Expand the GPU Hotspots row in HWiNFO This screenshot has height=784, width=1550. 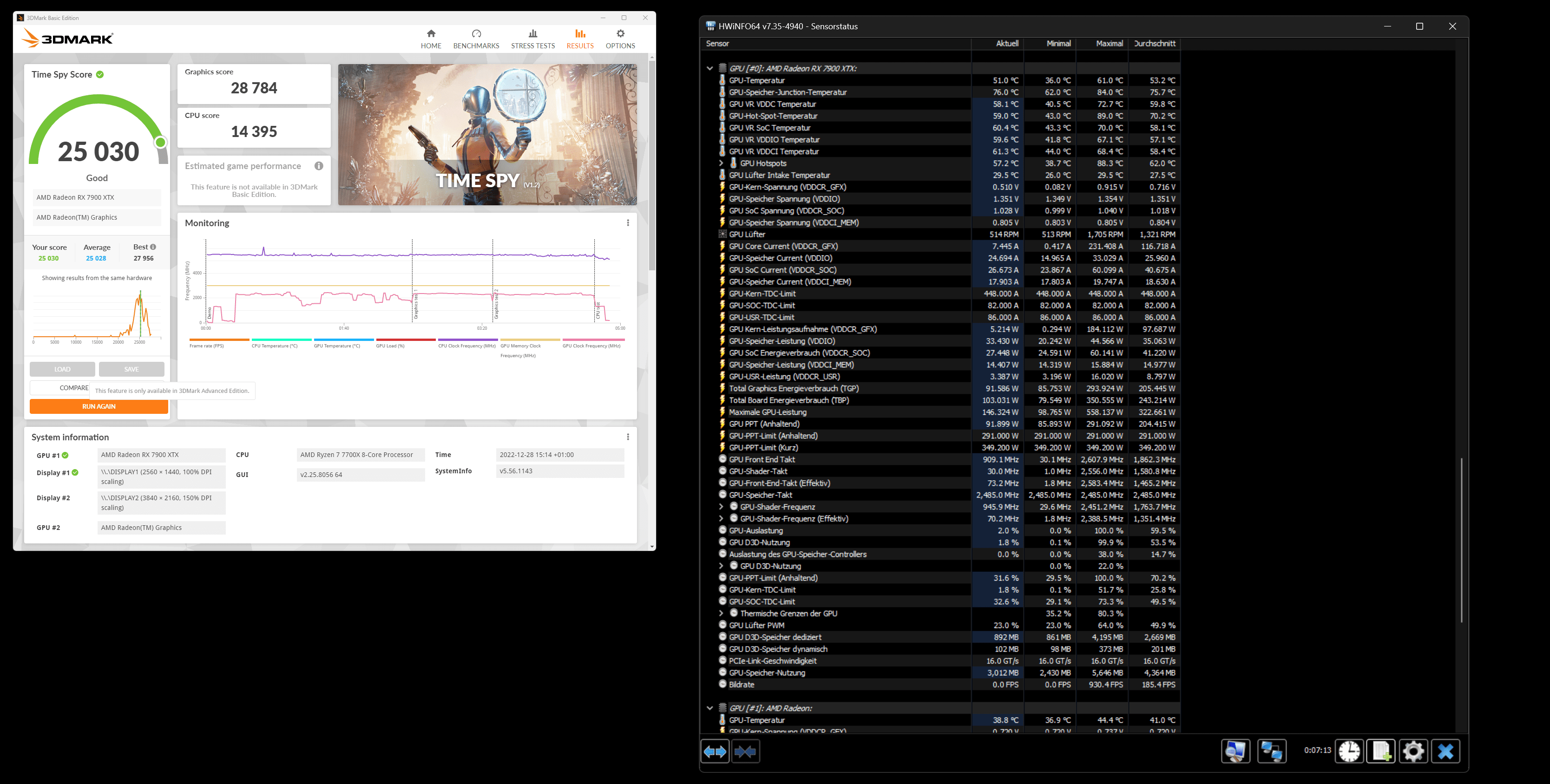coord(721,163)
